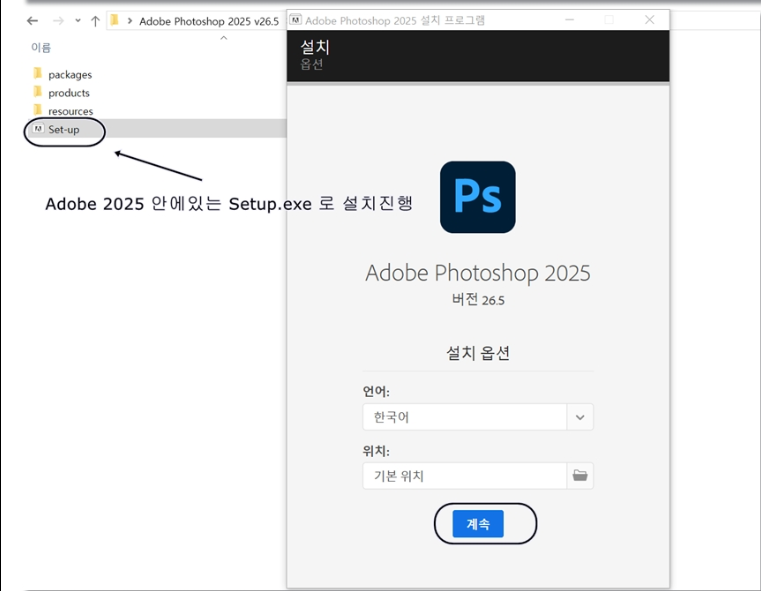761x591 pixels.
Task: Open the 언어 language dropdown showing 한국어
Action: [478, 417]
